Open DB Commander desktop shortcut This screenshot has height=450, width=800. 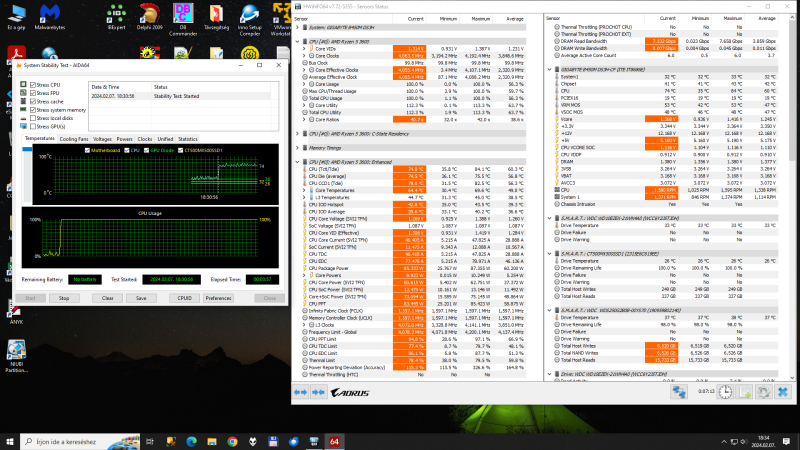click(183, 19)
